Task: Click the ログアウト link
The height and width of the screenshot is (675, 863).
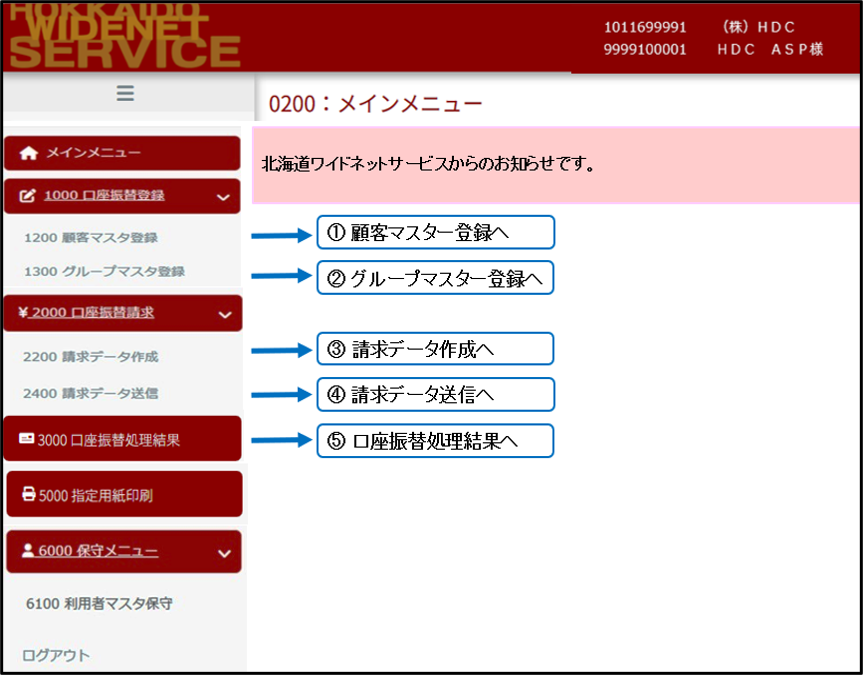Action: tap(56, 656)
